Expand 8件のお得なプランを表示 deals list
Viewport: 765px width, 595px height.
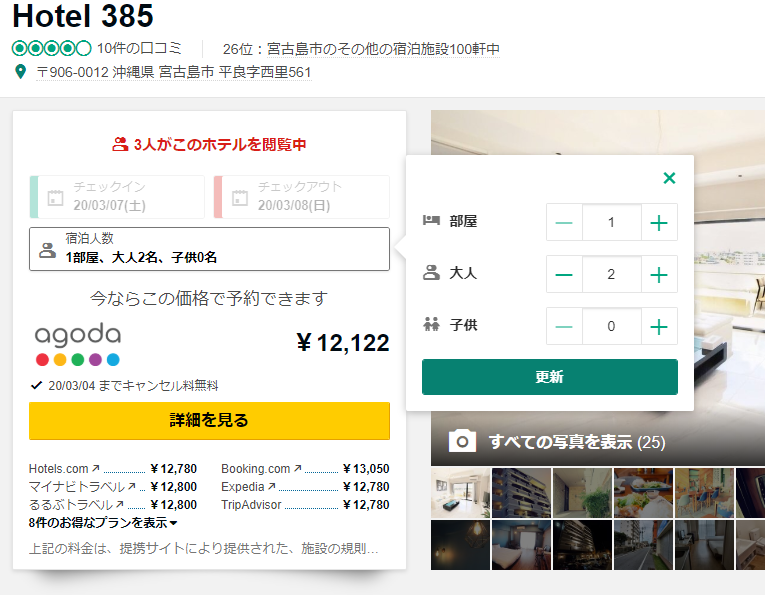103,523
